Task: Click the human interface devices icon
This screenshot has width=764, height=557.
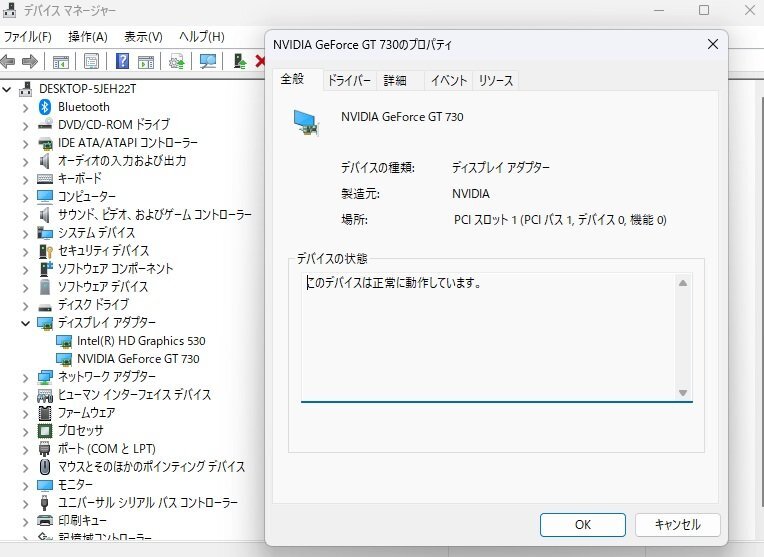Action: click(45, 395)
